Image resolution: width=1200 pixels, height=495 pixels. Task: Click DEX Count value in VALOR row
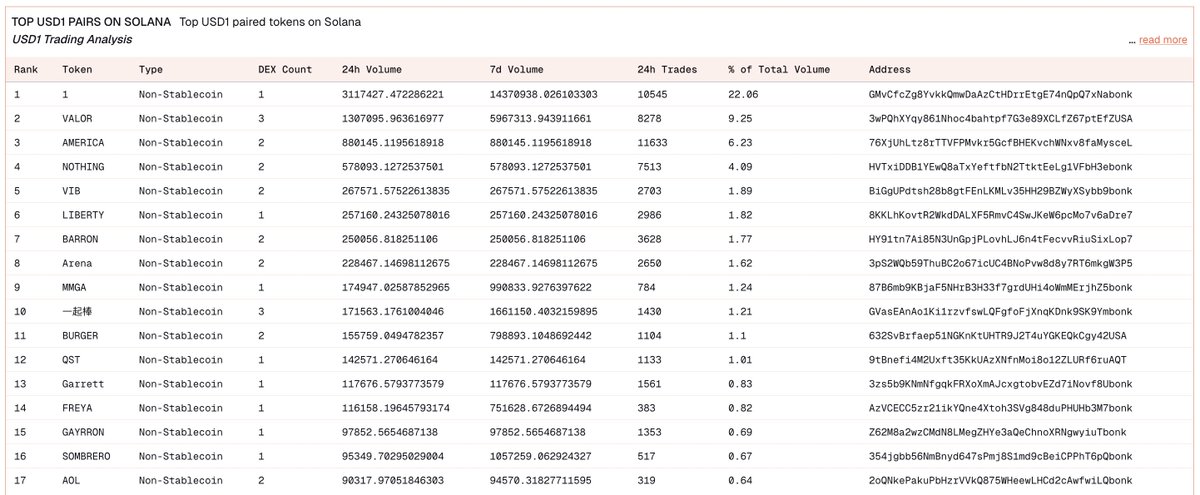(261, 118)
